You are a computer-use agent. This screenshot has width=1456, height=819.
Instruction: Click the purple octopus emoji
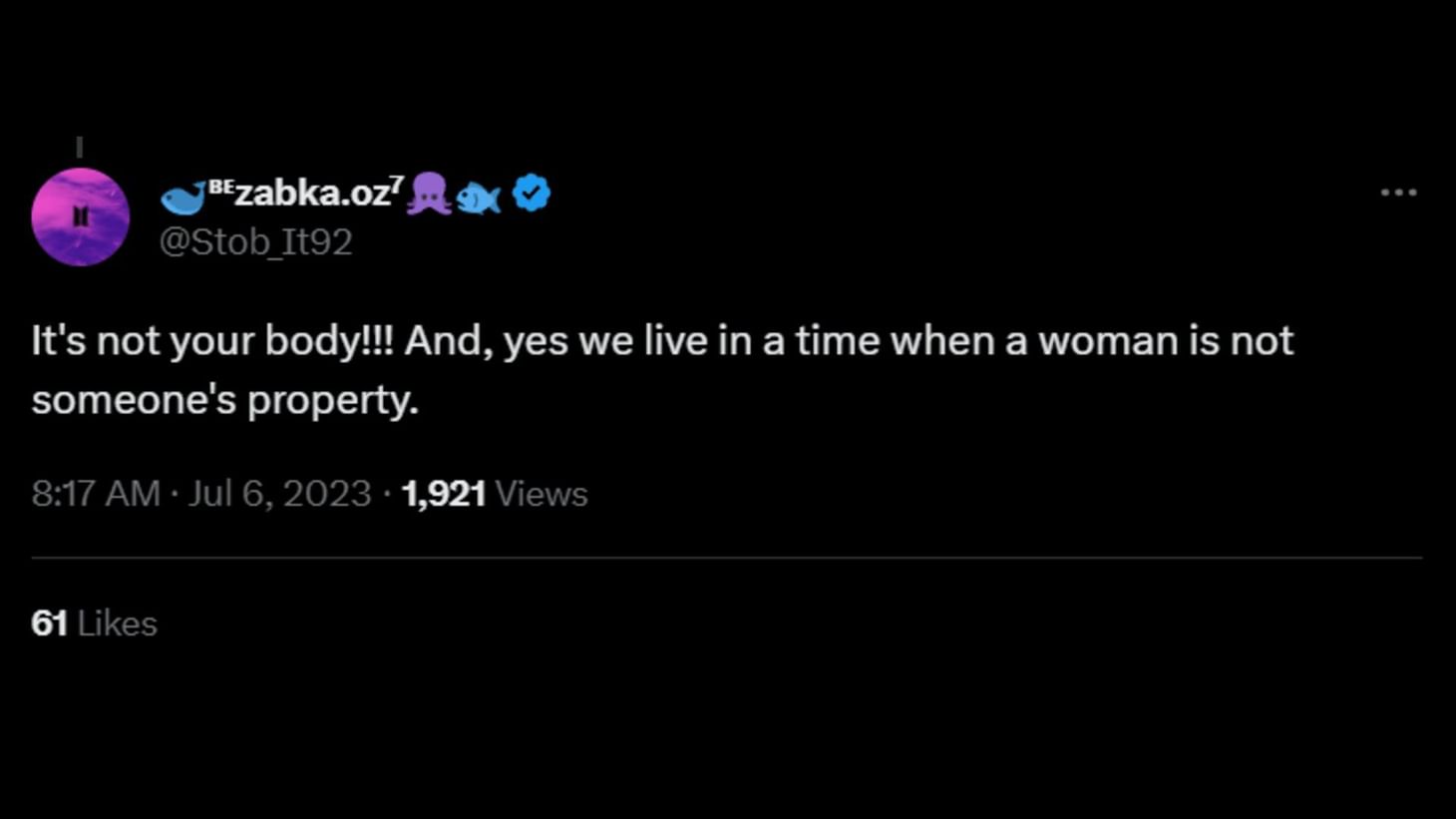point(429,194)
